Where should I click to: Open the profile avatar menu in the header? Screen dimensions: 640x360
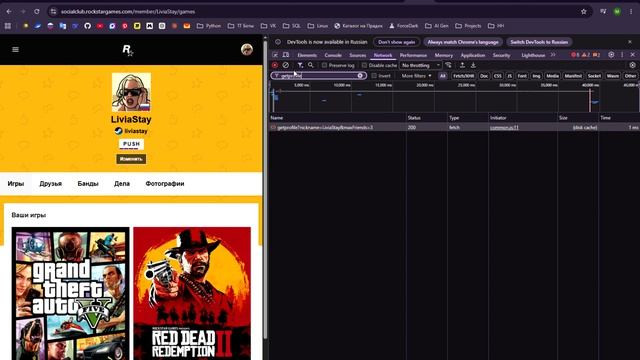247,49
